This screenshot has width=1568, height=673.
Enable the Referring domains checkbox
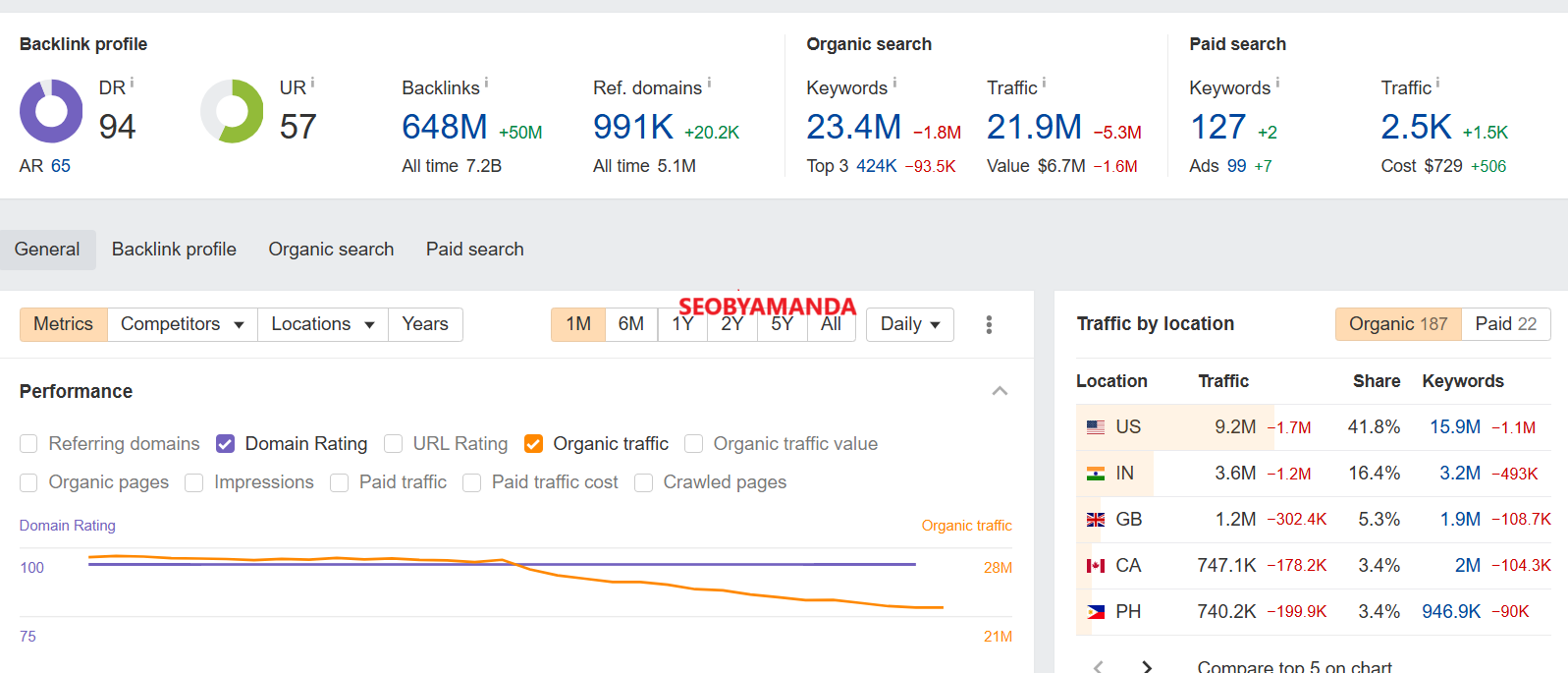(x=29, y=444)
